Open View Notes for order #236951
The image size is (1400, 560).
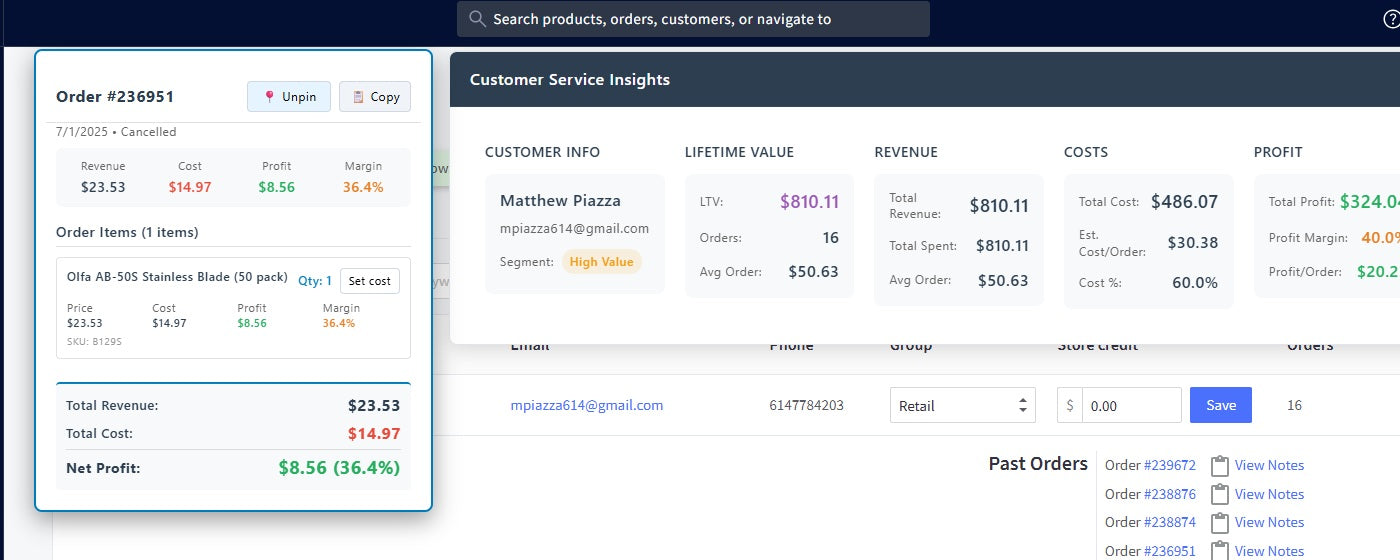[1269, 550]
